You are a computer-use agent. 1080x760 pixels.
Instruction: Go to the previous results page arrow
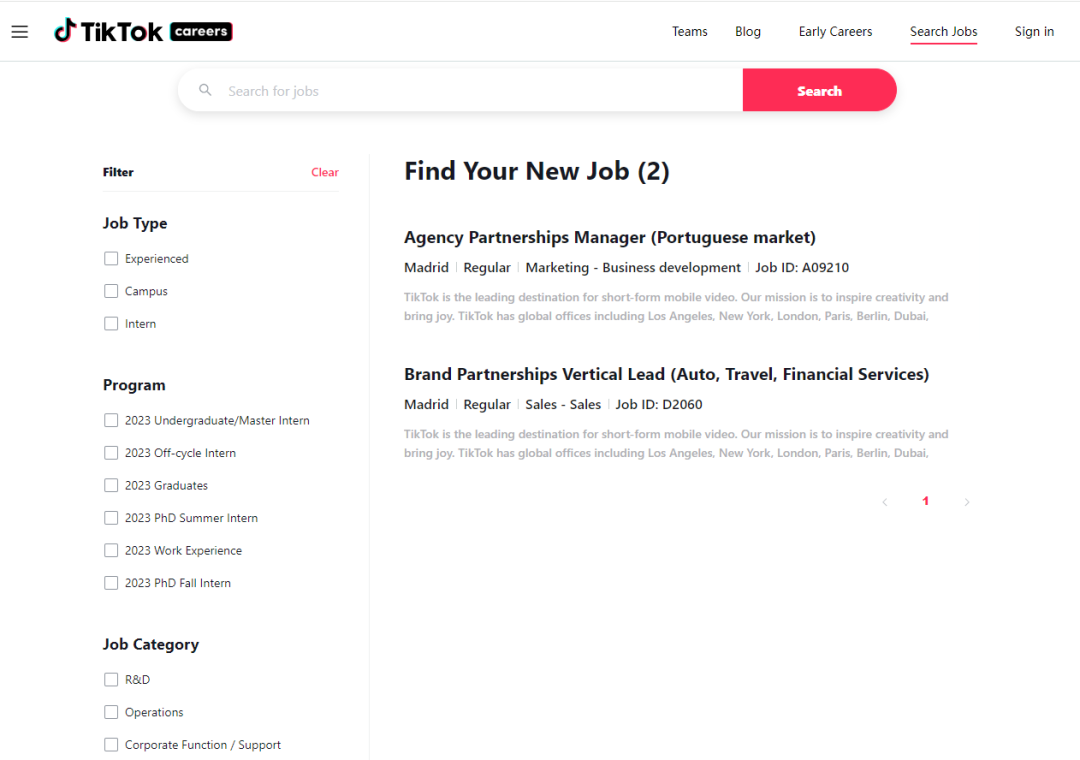click(x=885, y=502)
